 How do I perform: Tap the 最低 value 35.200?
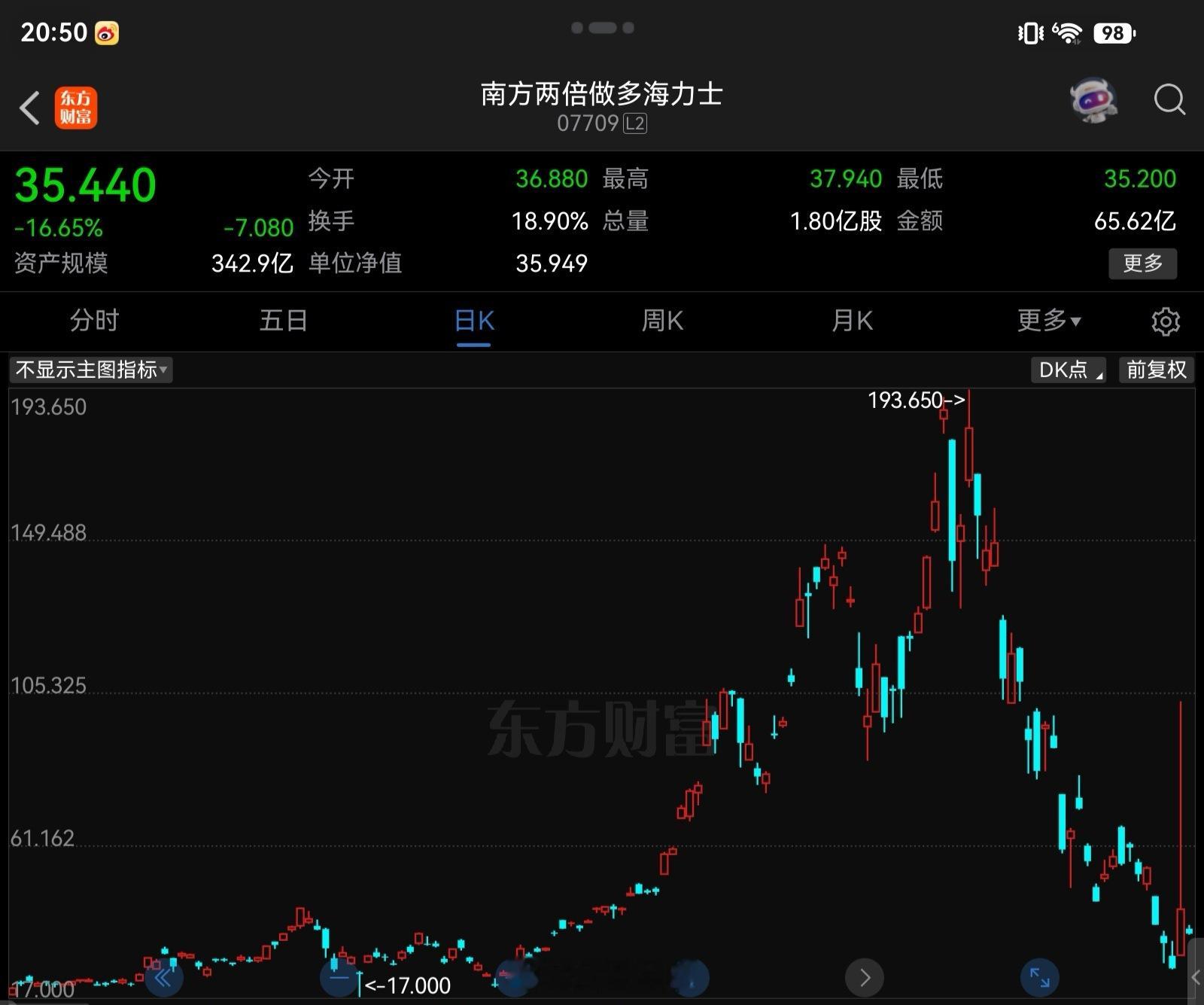(x=1140, y=179)
